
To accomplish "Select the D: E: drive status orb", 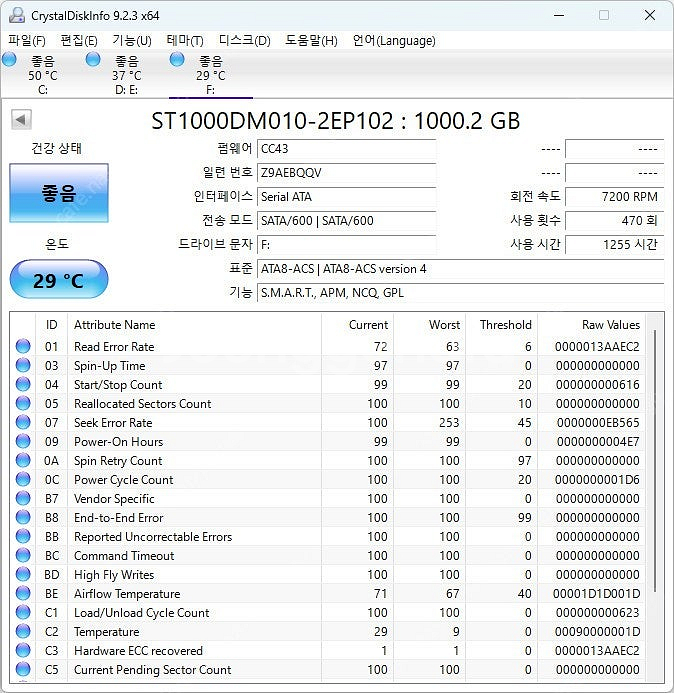I will click(93, 59).
